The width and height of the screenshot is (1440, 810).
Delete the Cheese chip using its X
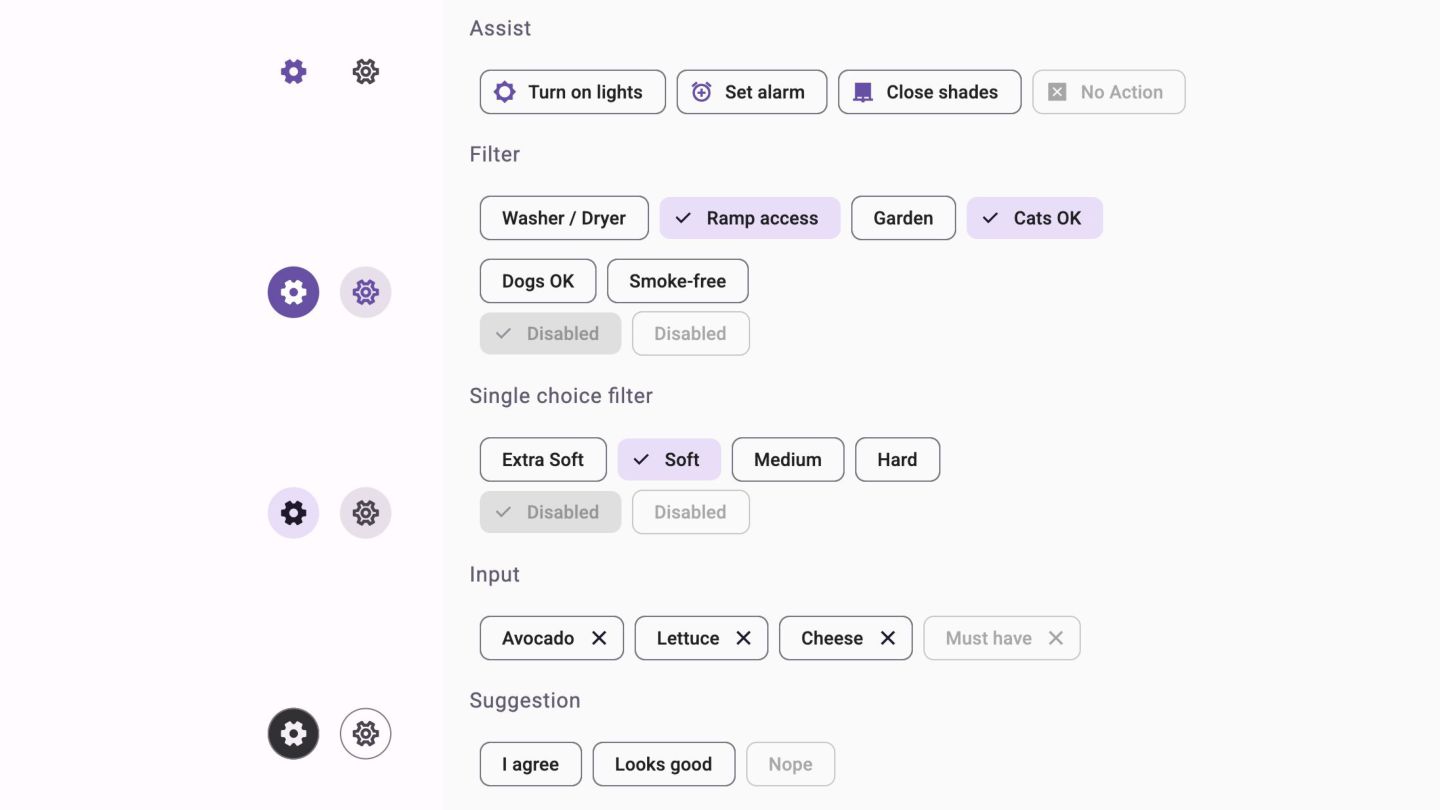pyautogui.click(x=887, y=638)
